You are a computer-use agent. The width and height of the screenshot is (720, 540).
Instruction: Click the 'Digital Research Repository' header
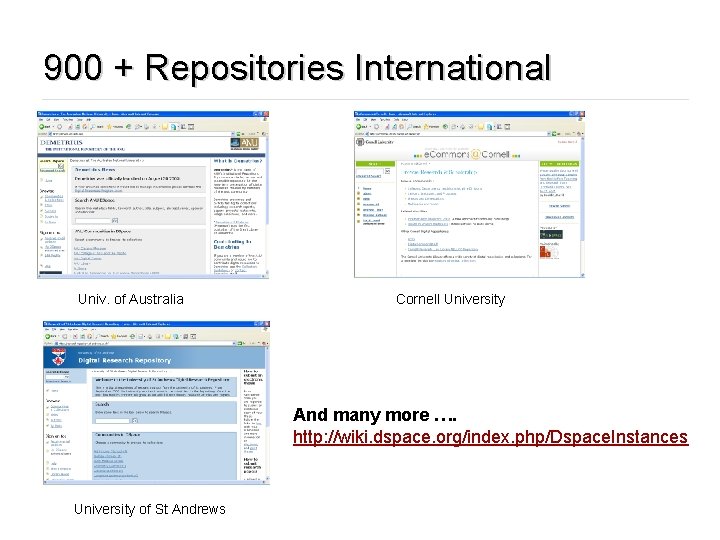124,360
